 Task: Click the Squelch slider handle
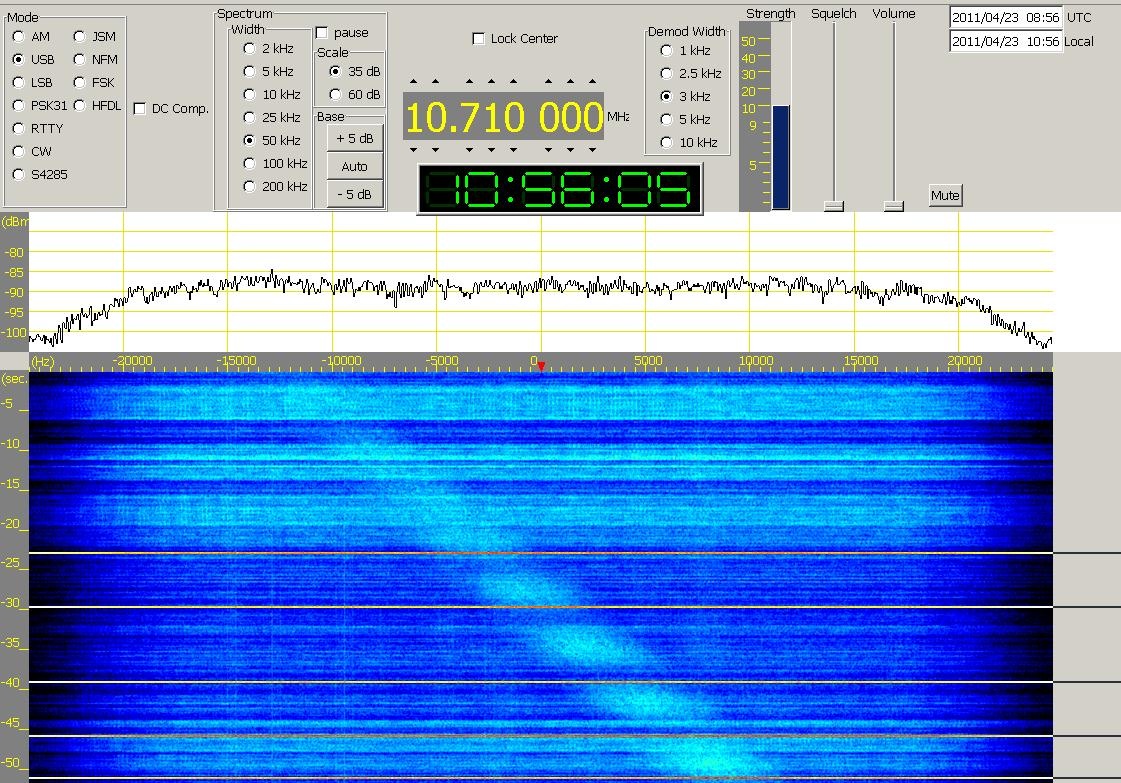click(833, 206)
